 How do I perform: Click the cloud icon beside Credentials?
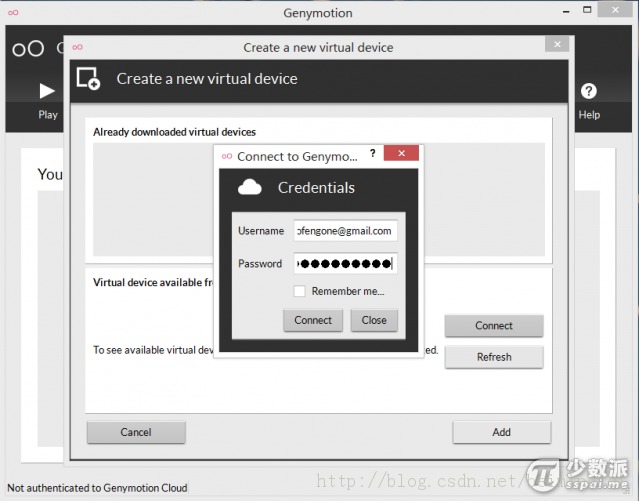tap(249, 188)
